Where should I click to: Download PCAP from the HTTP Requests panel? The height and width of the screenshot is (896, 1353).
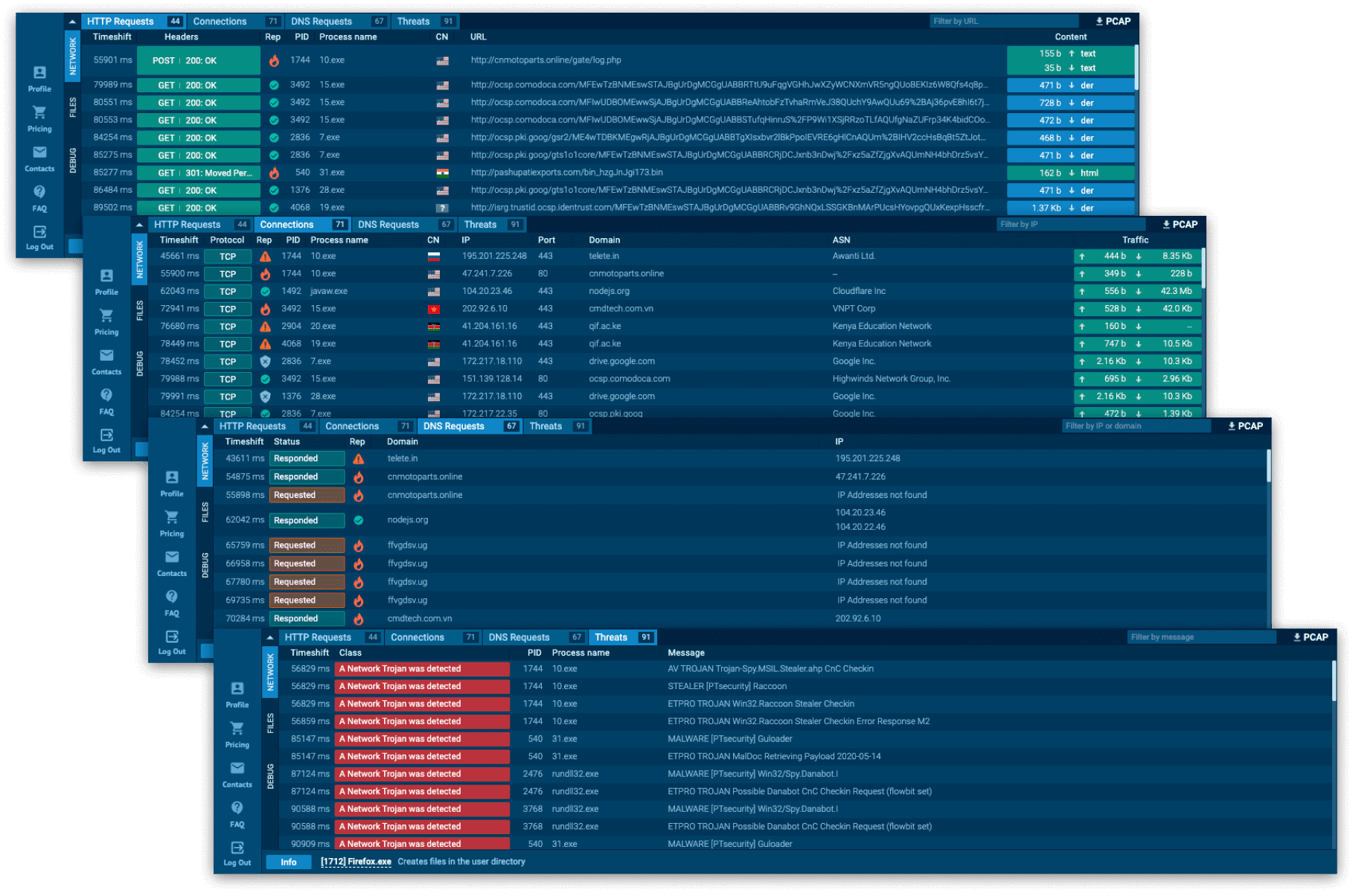pyautogui.click(x=1113, y=22)
